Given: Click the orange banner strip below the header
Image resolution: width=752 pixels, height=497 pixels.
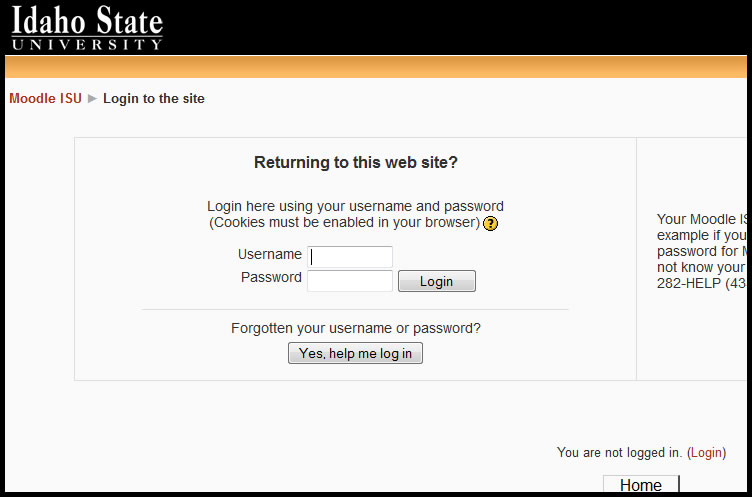Looking at the screenshot, I should pos(376,67).
